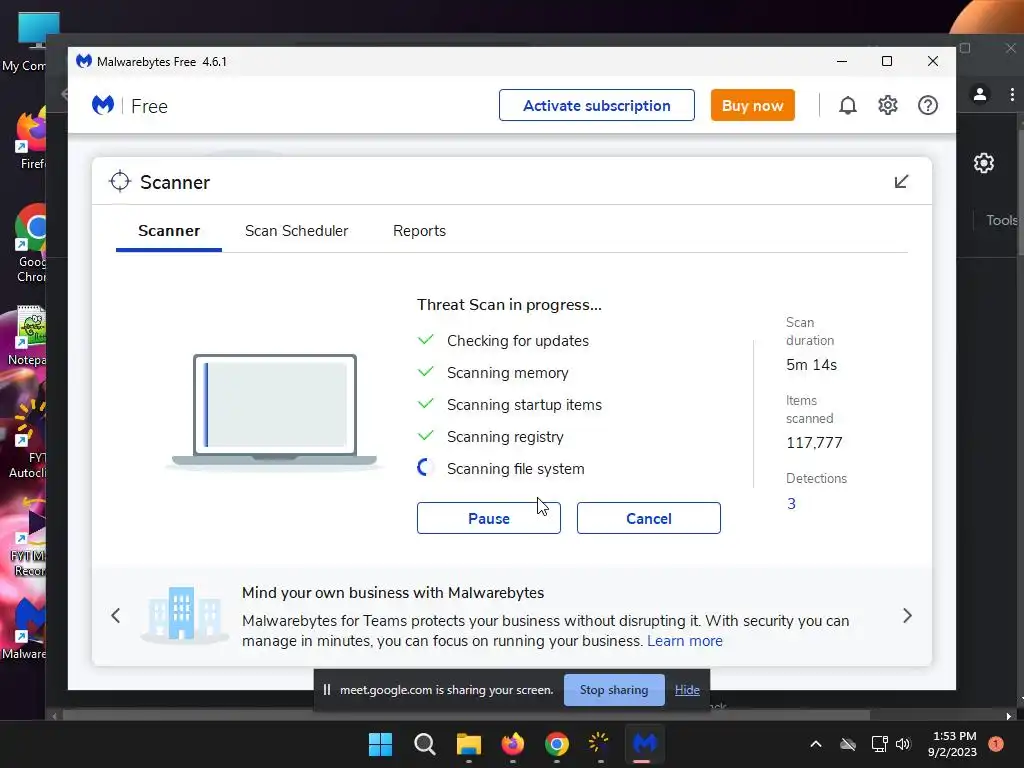The width and height of the screenshot is (1024, 768).
Task: Click 'Scanning file system' status text
Action: [x=515, y=469]
